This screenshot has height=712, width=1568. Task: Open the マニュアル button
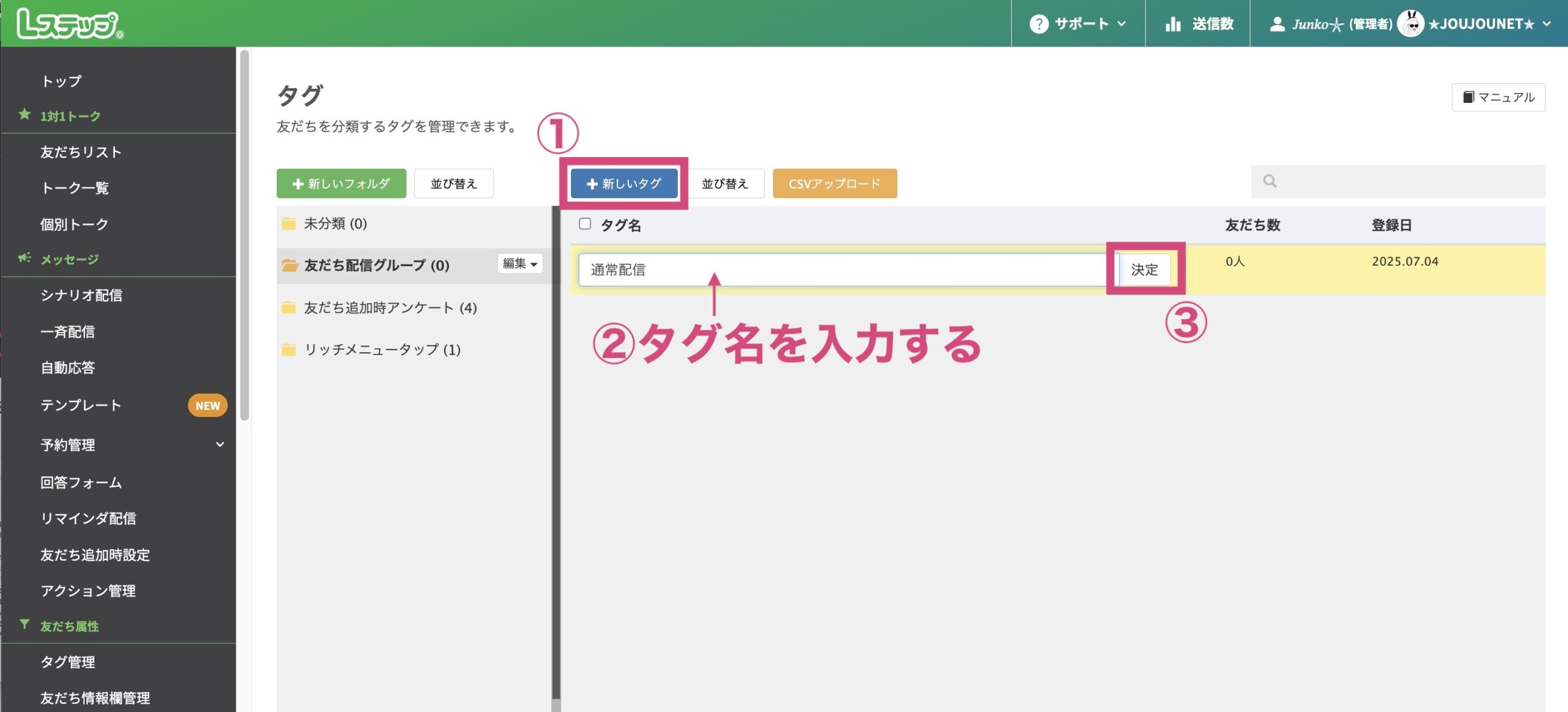tap(1498, 97)
